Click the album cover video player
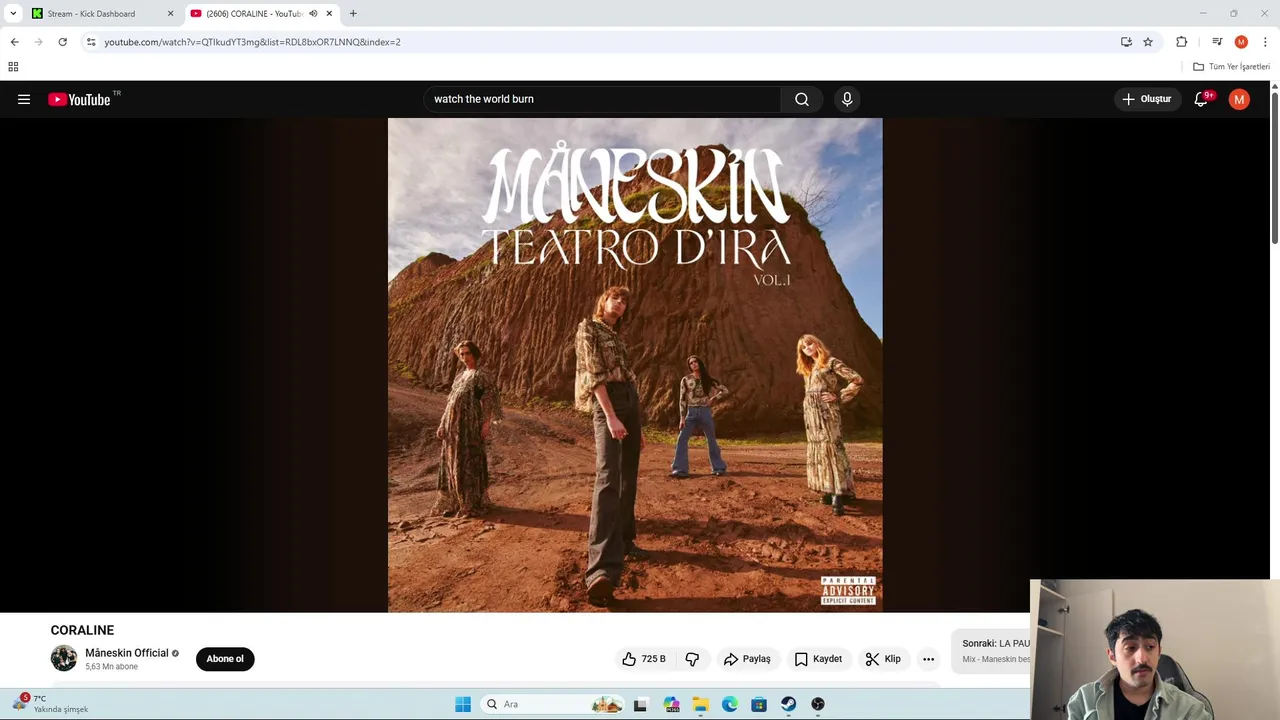Image resolution: width=1280 pixels, height=720 pixels. click(635, 365)
